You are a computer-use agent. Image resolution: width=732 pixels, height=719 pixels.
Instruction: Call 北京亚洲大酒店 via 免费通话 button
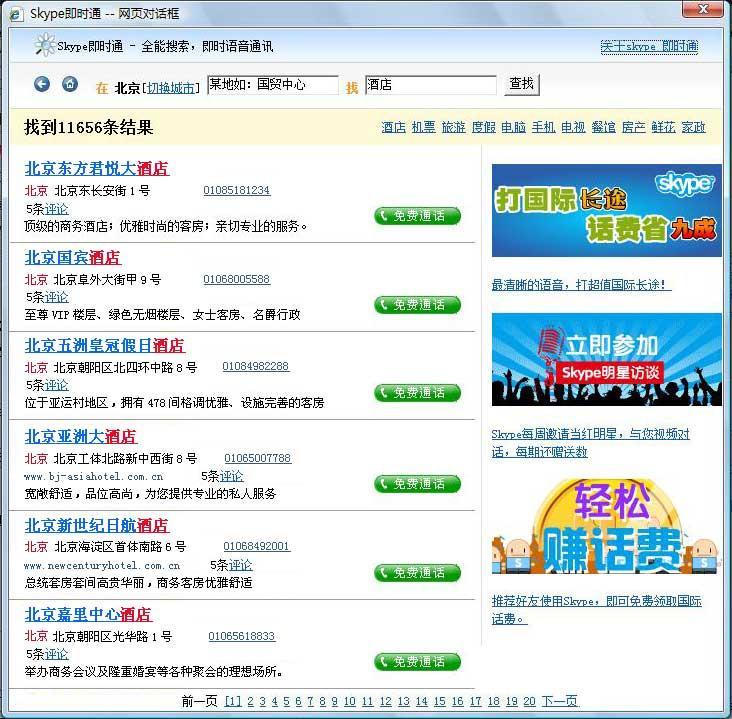pos(417,484)
